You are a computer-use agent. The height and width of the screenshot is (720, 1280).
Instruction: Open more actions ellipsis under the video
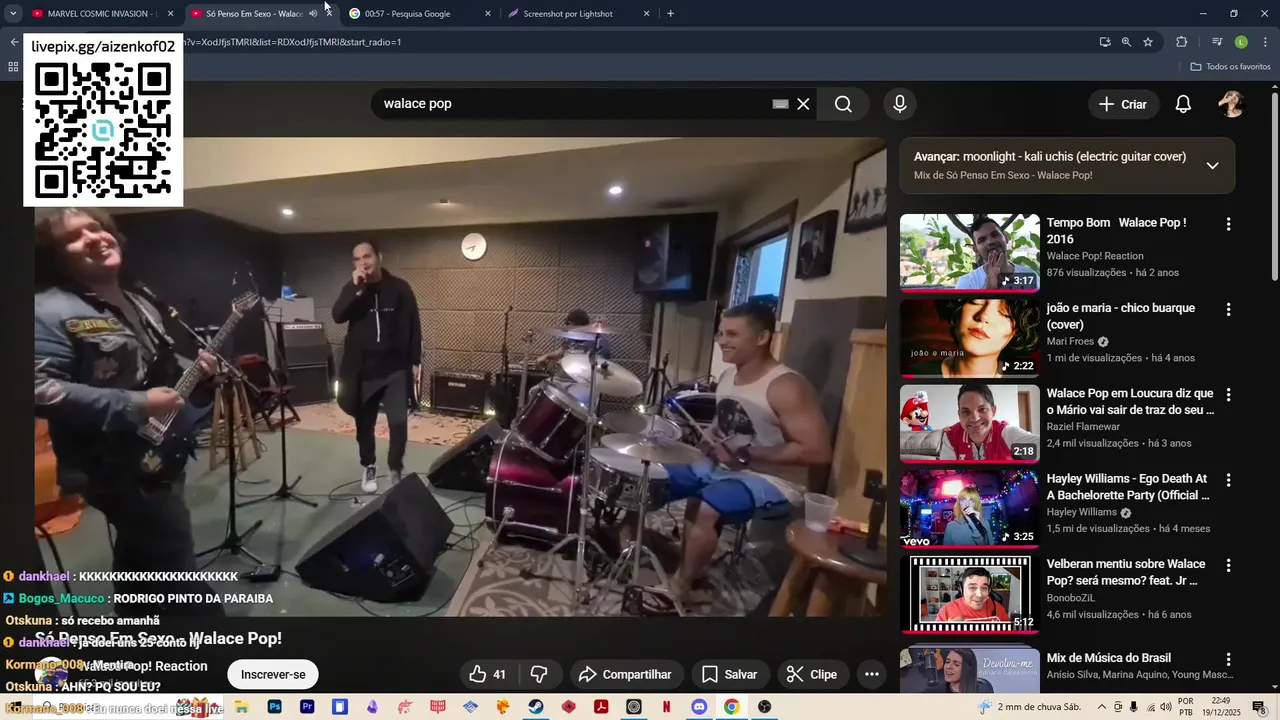tap(871, 674)
